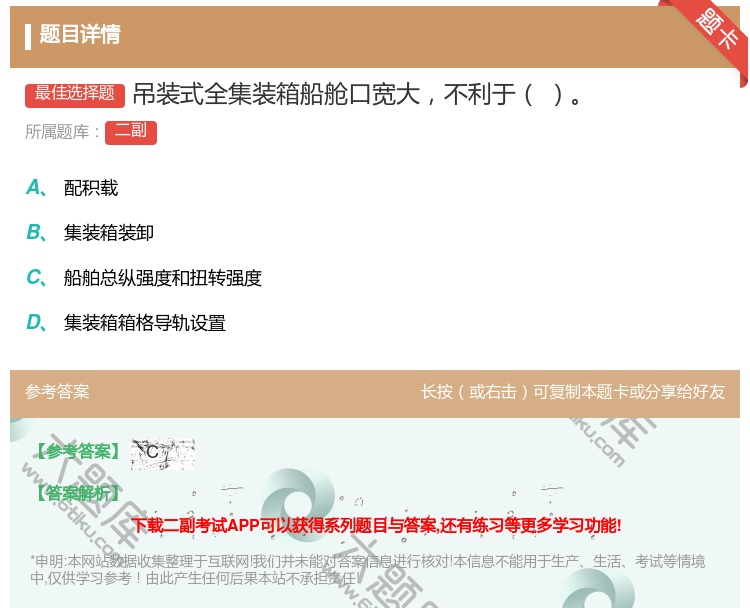Choose option D 集装箱箱格导轨设置
This screenshot has width=750, height=608.
[x=144, y=323]
